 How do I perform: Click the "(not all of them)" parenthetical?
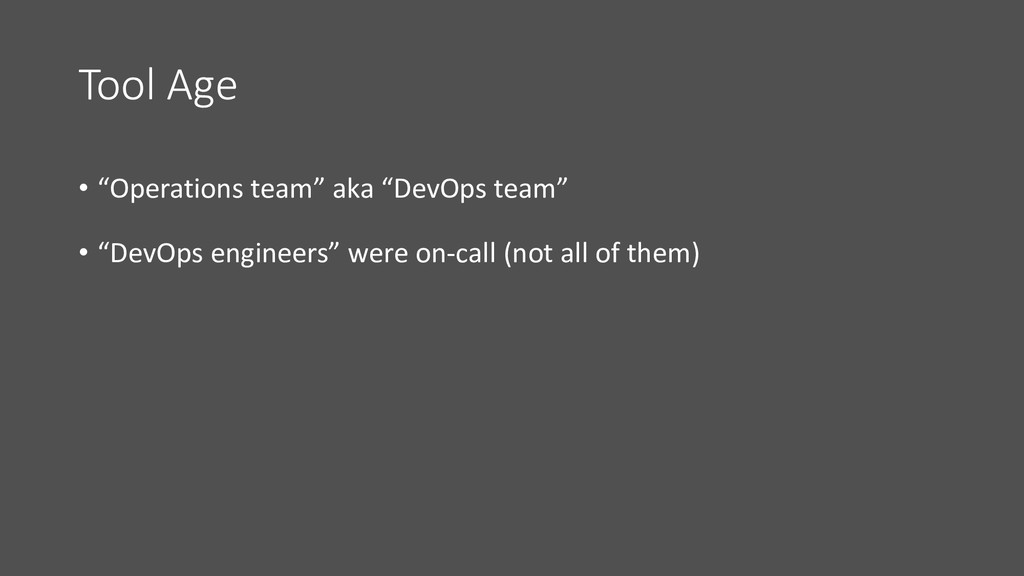point(601,253)
